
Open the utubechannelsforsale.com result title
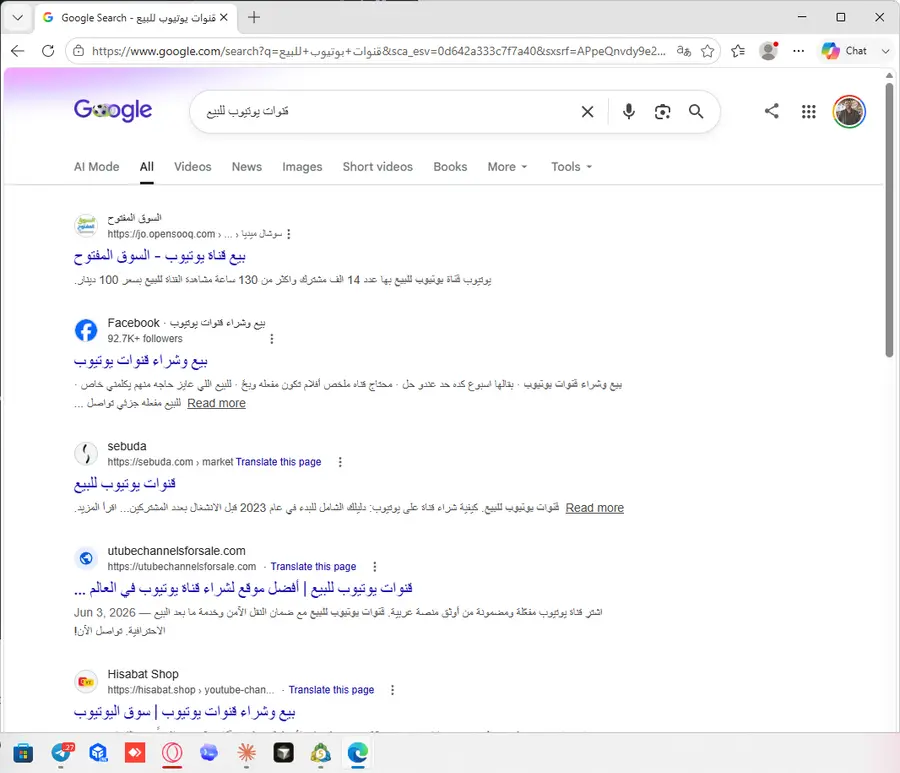point(243,588)
